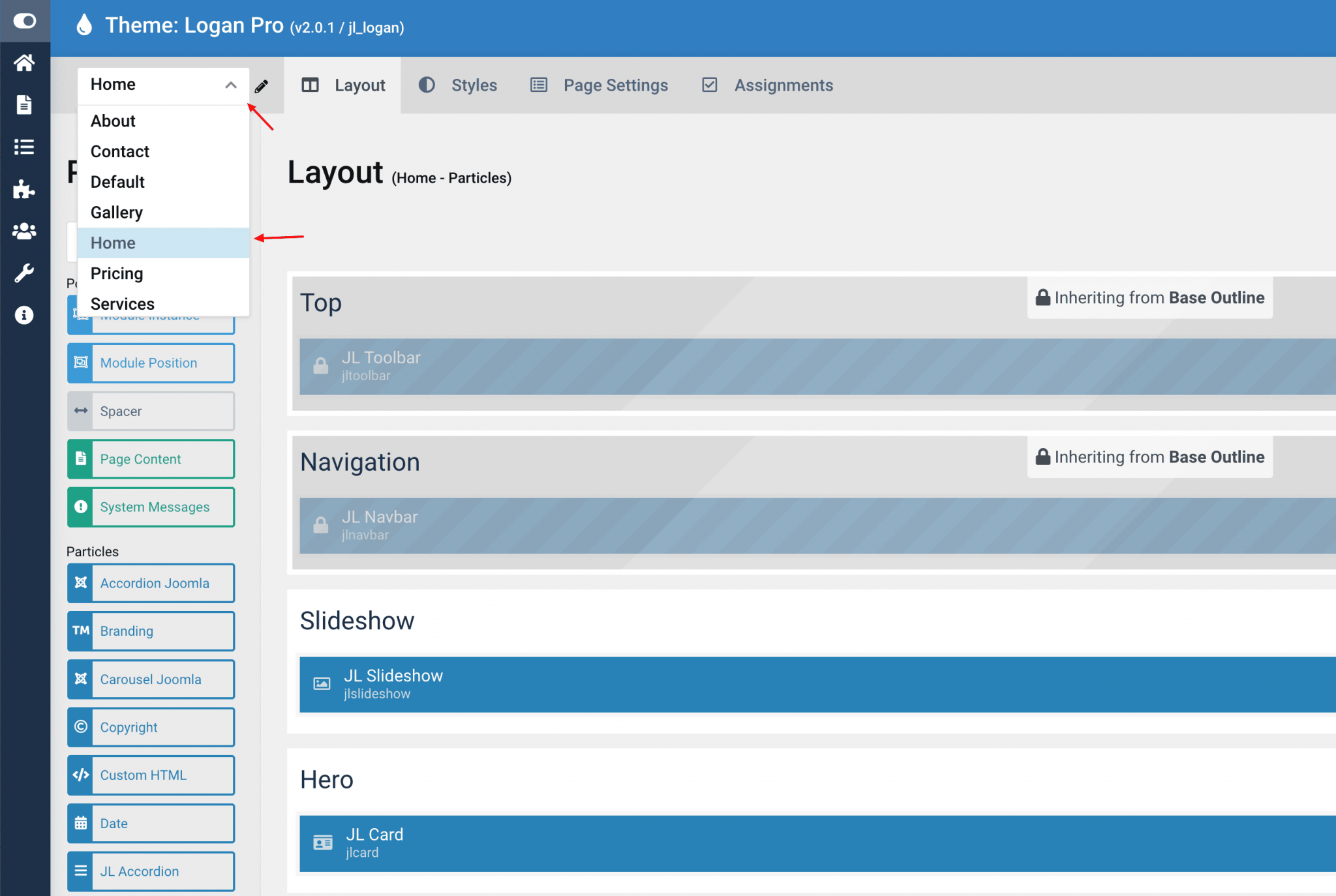
Task: Toggle the Joomla sidebar menu switch
Action: pyautogui.click(x=25, y=21)
